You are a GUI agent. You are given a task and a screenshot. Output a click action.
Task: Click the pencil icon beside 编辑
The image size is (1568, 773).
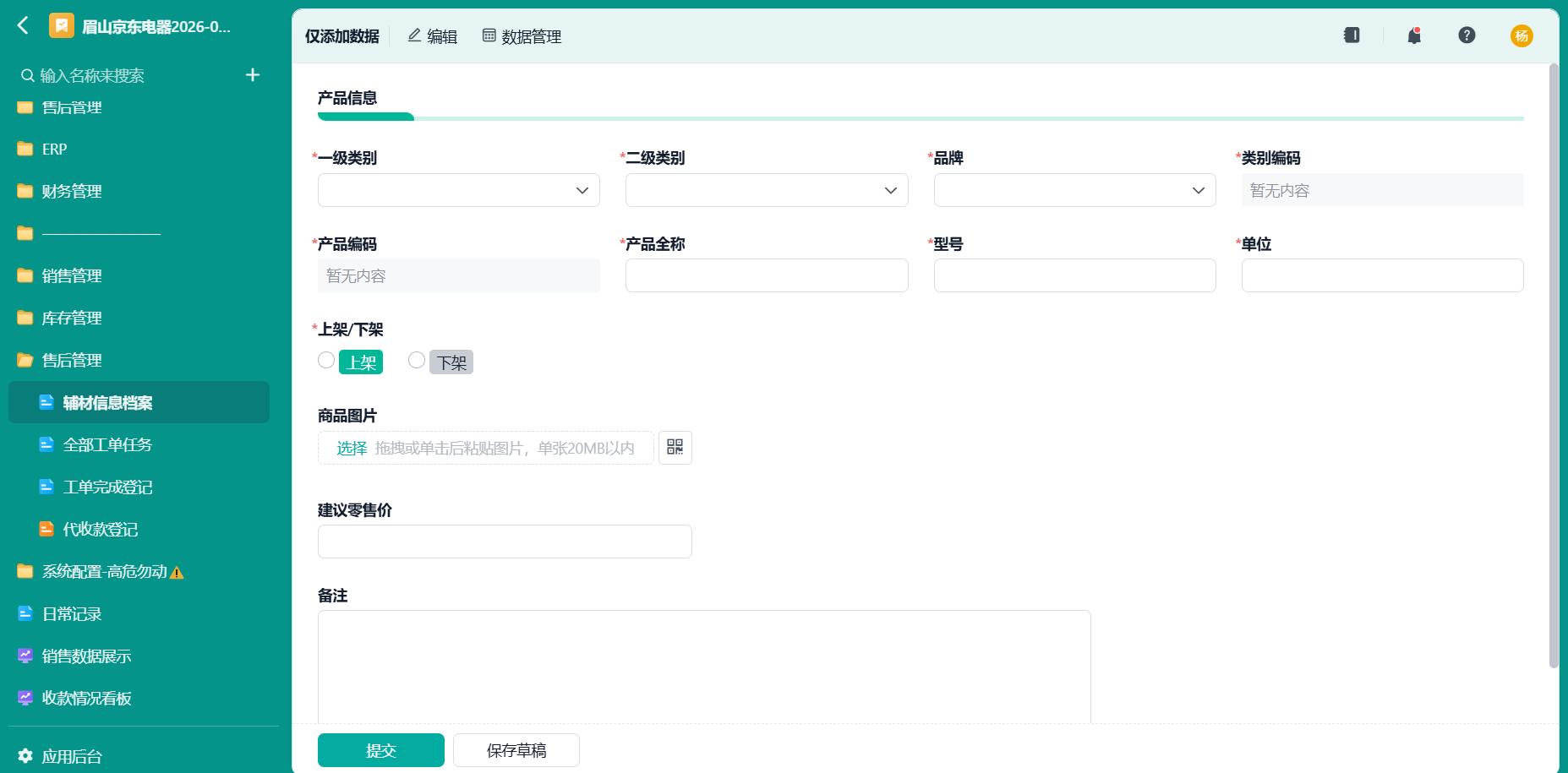(414, 35)
